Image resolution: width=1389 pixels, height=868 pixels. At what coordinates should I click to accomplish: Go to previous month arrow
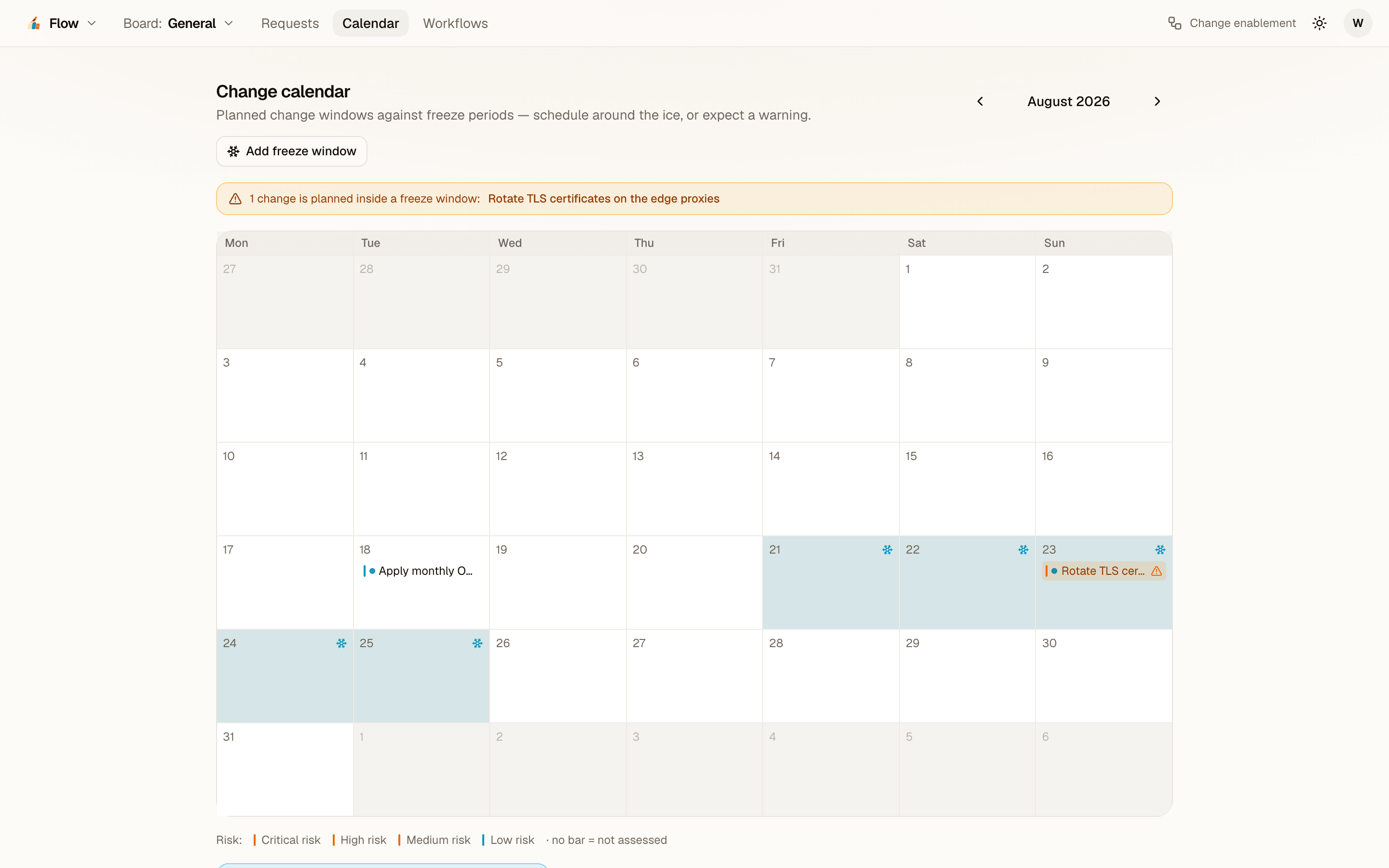coord(980,102)
